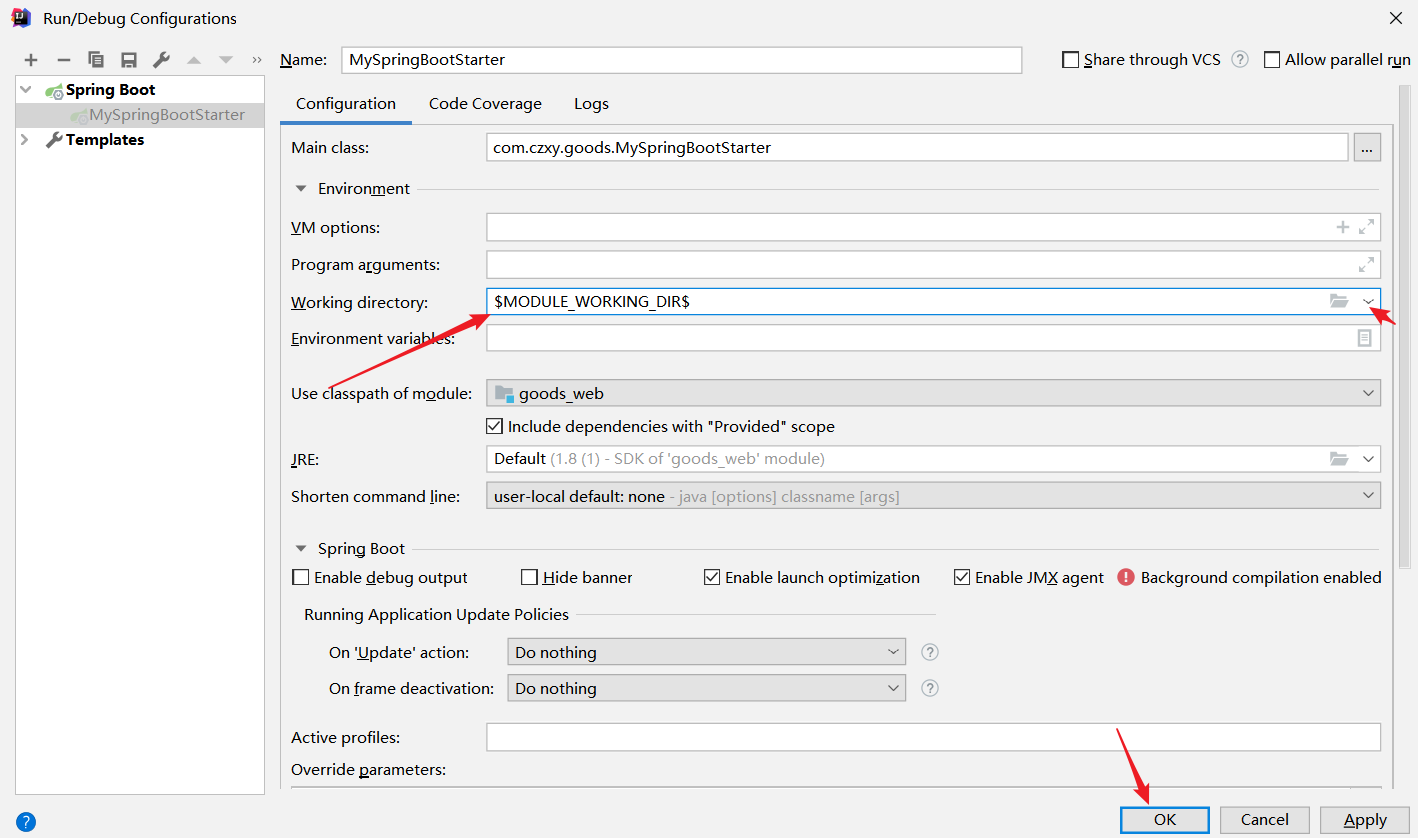Click the help icon next to Share through VCS
The image size is (1418, 838).
pos(1240,59)
